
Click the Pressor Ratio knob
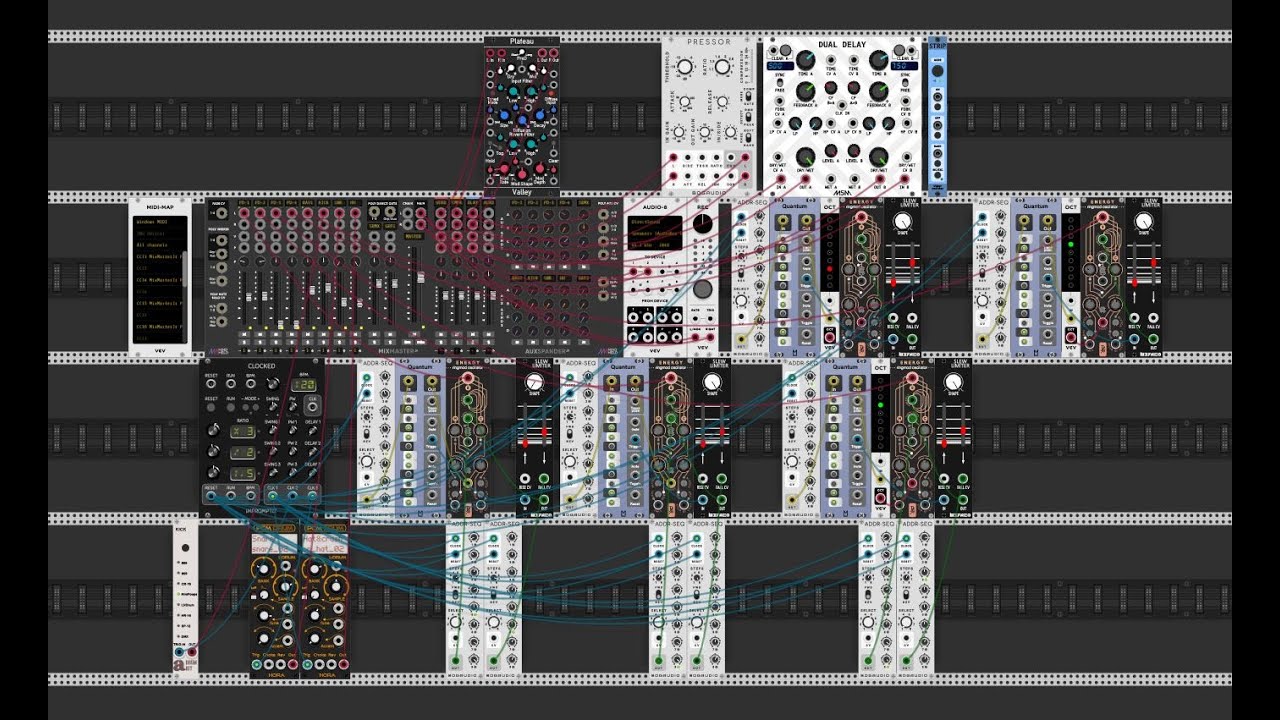click(722, 67)
